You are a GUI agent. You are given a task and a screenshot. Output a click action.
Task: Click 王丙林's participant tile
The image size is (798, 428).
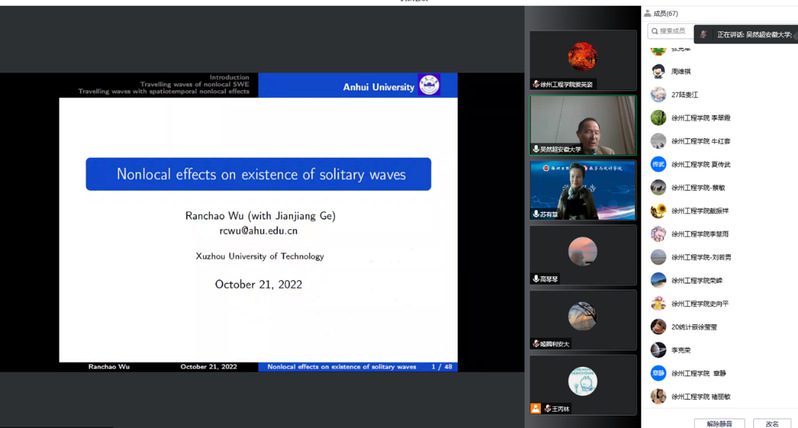(x=582, y=384)
